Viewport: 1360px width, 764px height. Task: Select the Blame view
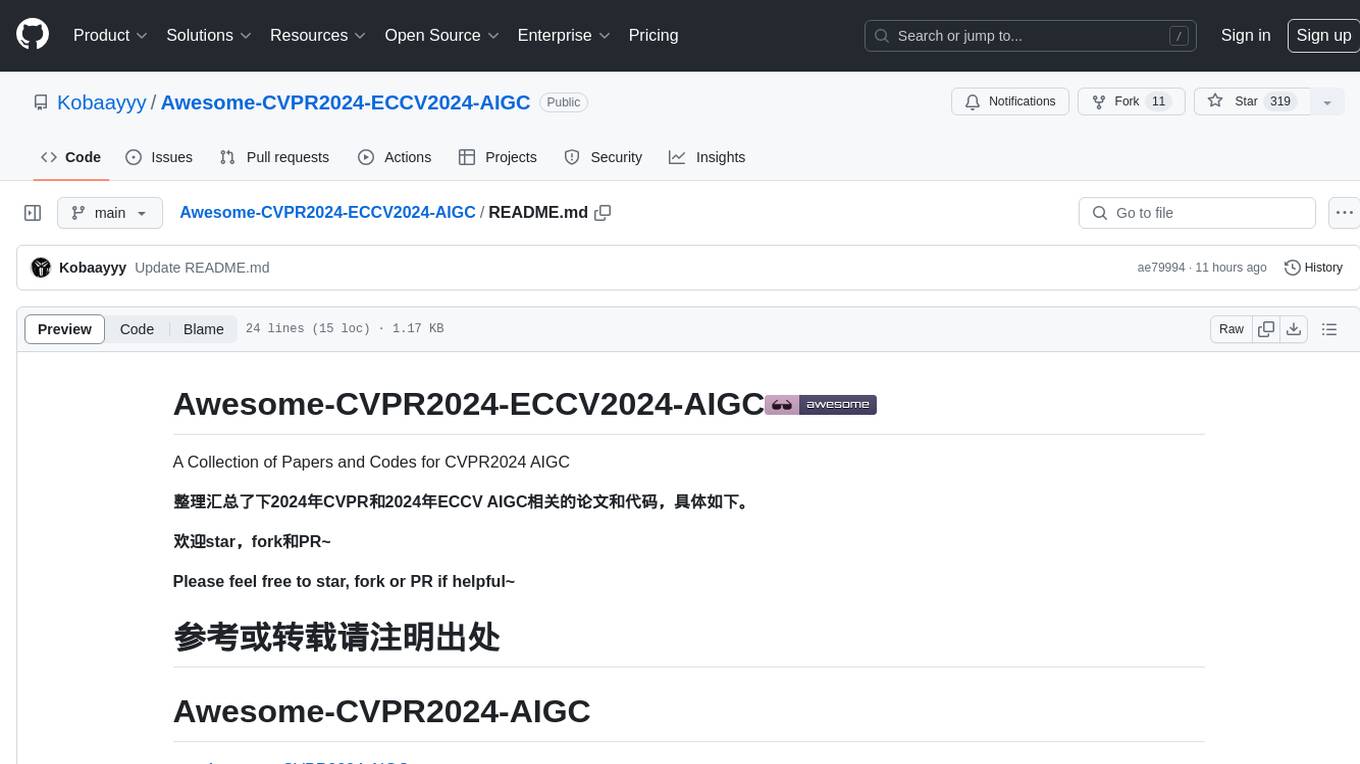(x=203, y=329)
